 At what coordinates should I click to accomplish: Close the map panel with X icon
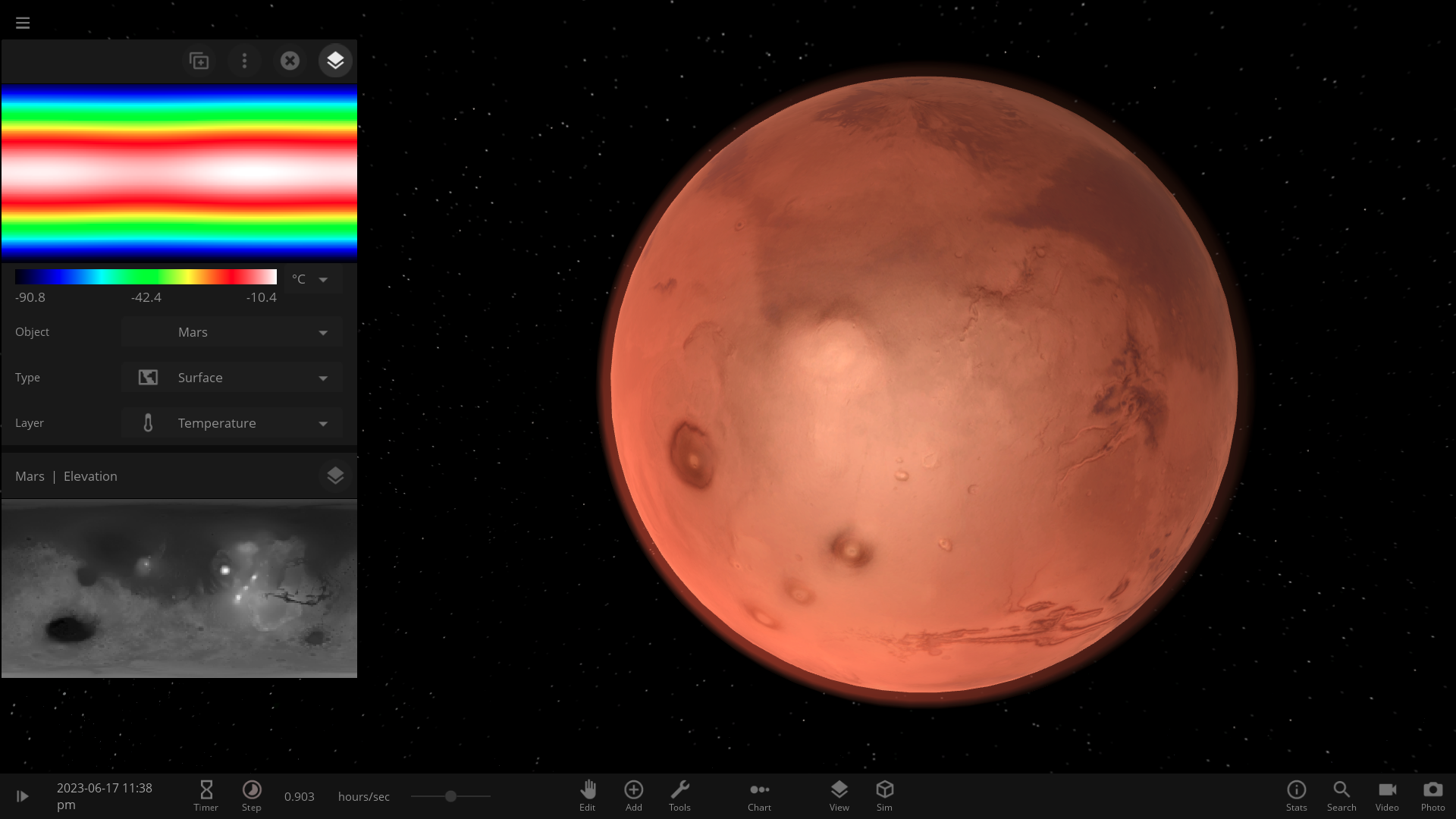(x=290, y=61)
